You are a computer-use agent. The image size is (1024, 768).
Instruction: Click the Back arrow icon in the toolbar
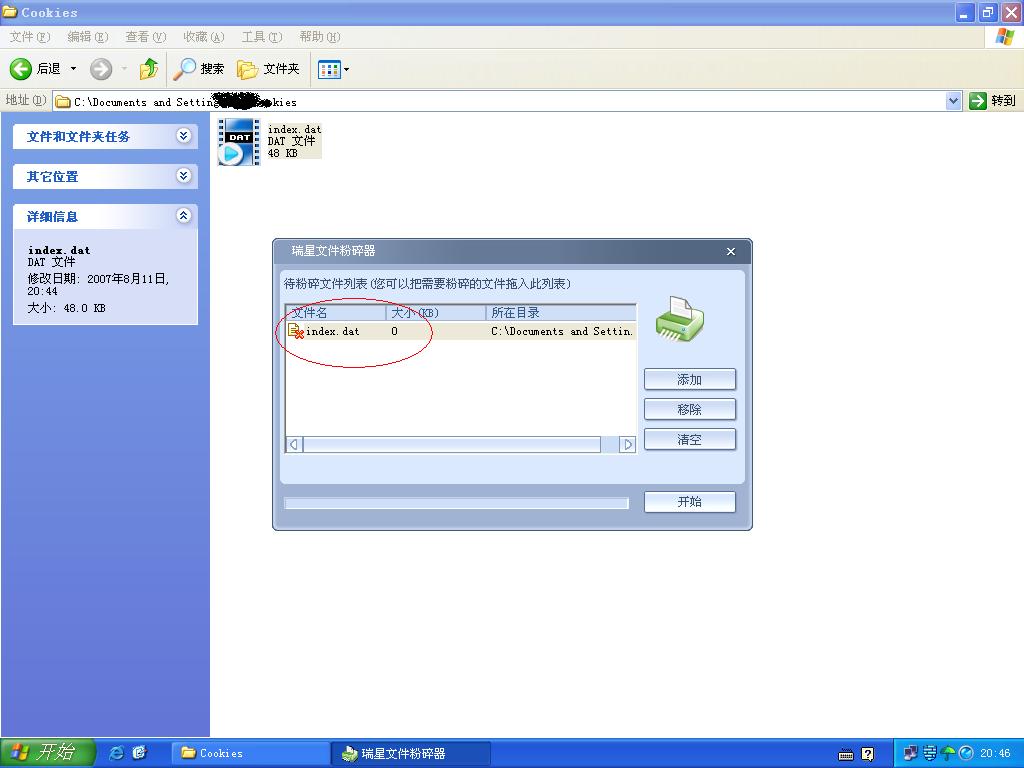pos(20,69)
